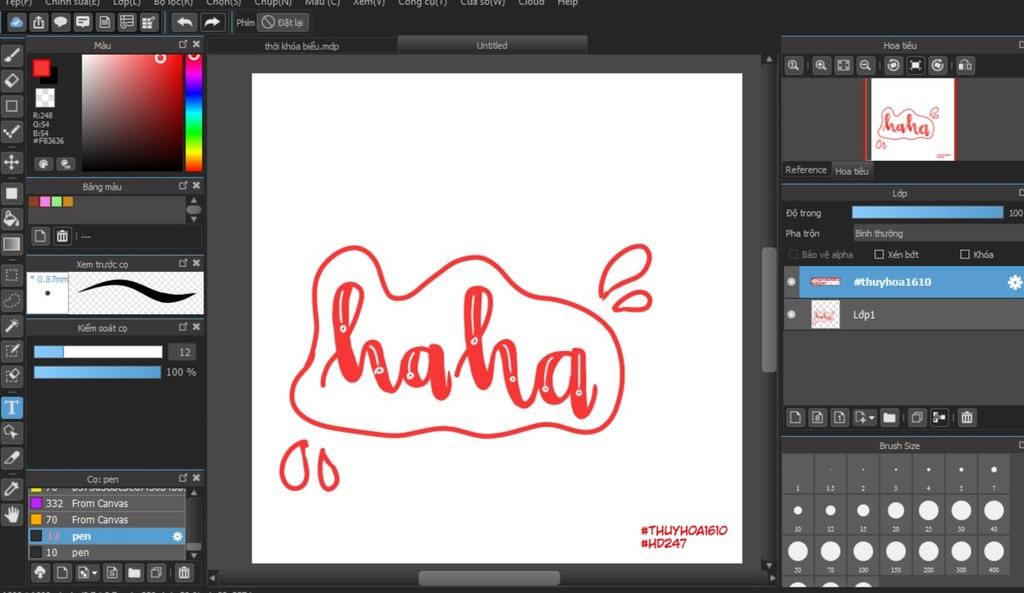Open the Chọn(S) menu
This screenshot has height=593, width=1024.
(223, 3)
